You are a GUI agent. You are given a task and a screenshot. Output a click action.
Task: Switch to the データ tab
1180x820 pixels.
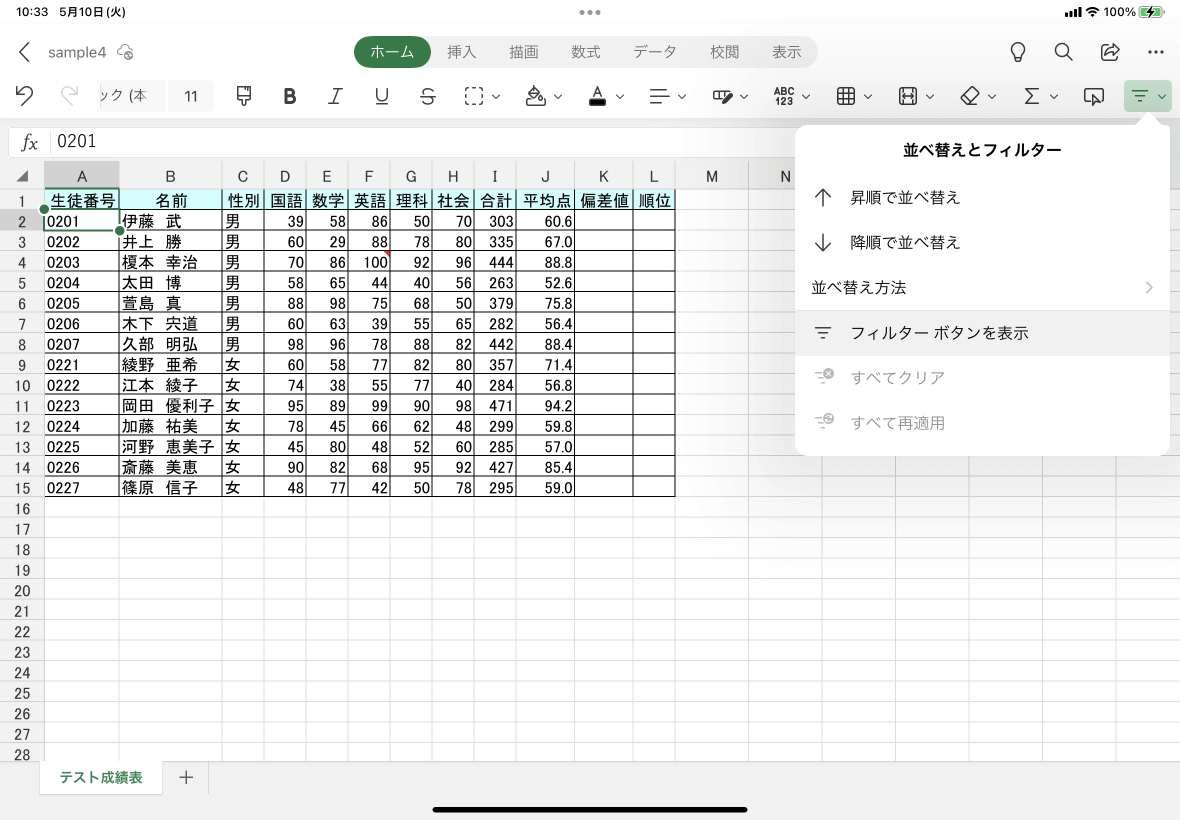tap(655, 52)
